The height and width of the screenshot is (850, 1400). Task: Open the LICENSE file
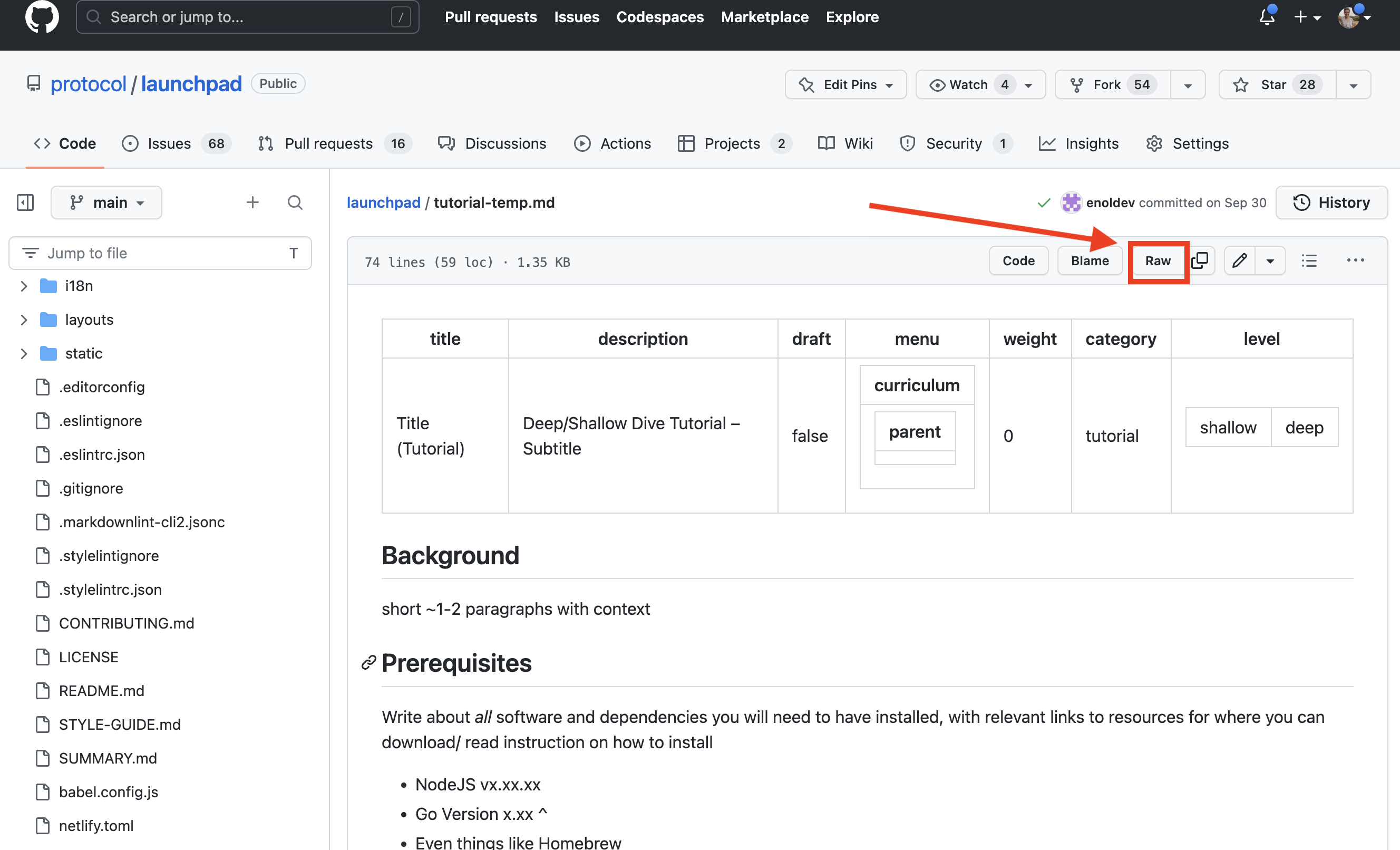tap(89, 657)
